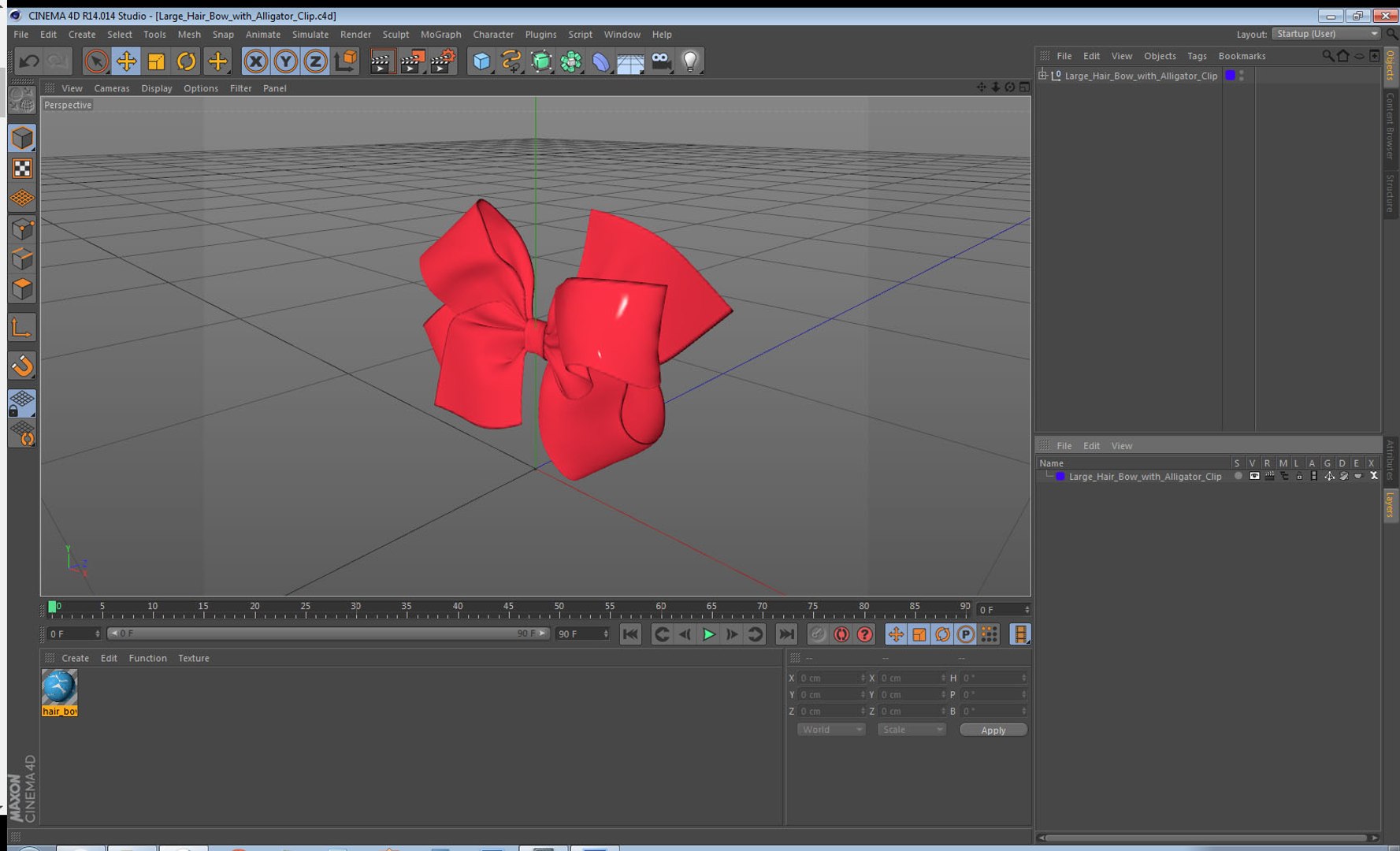The image size is (1400, 851).
Task: Select Points mode in left palette
Action: coord(22,229)
